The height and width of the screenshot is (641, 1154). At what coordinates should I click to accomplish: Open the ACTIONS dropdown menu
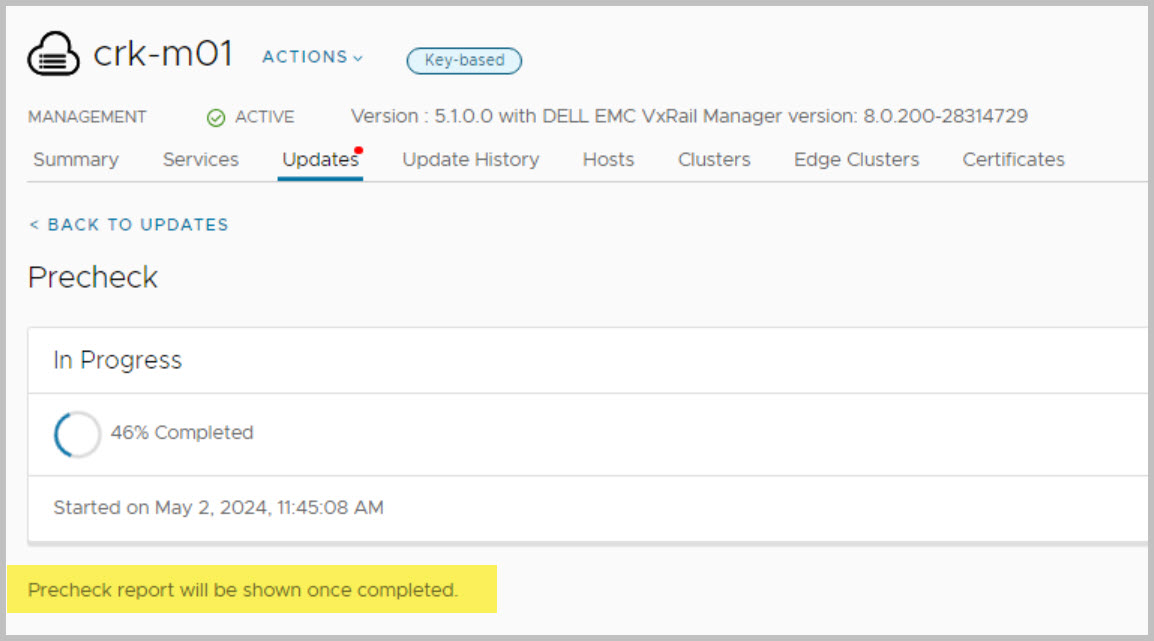pos(312,58)
